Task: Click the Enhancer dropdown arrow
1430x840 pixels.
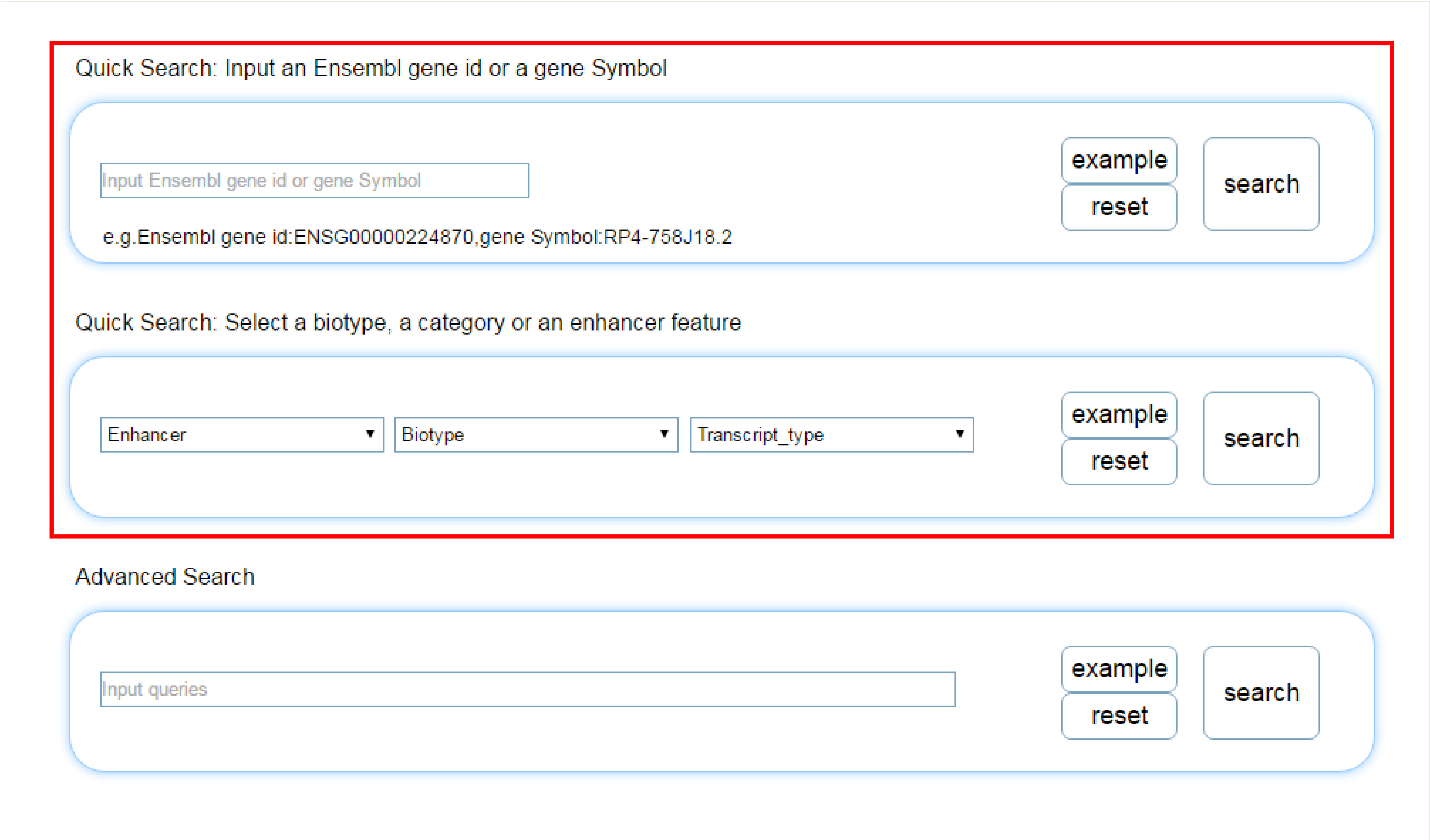Action: coord(370,434)
